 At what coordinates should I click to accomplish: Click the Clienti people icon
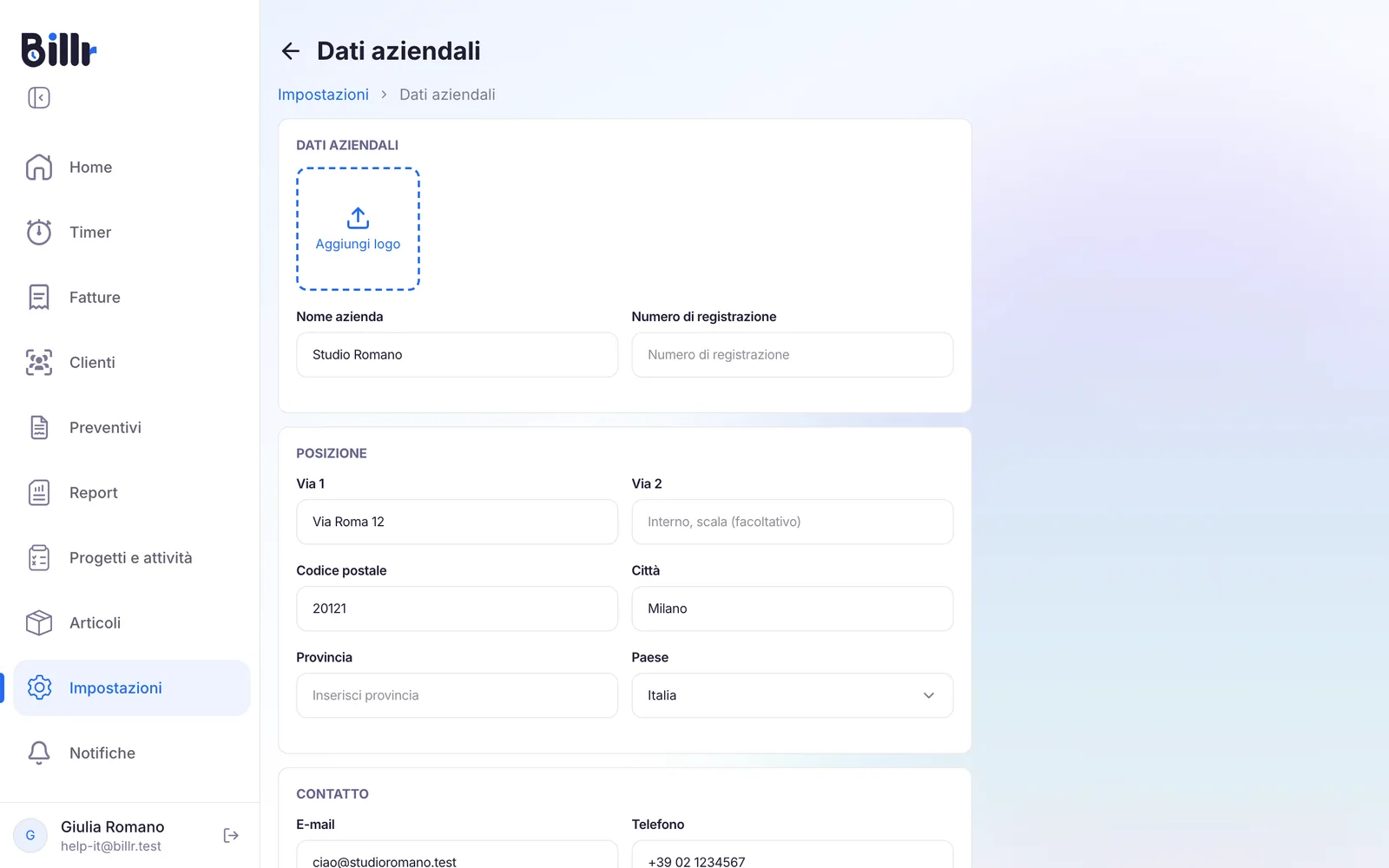click(39, 362)
